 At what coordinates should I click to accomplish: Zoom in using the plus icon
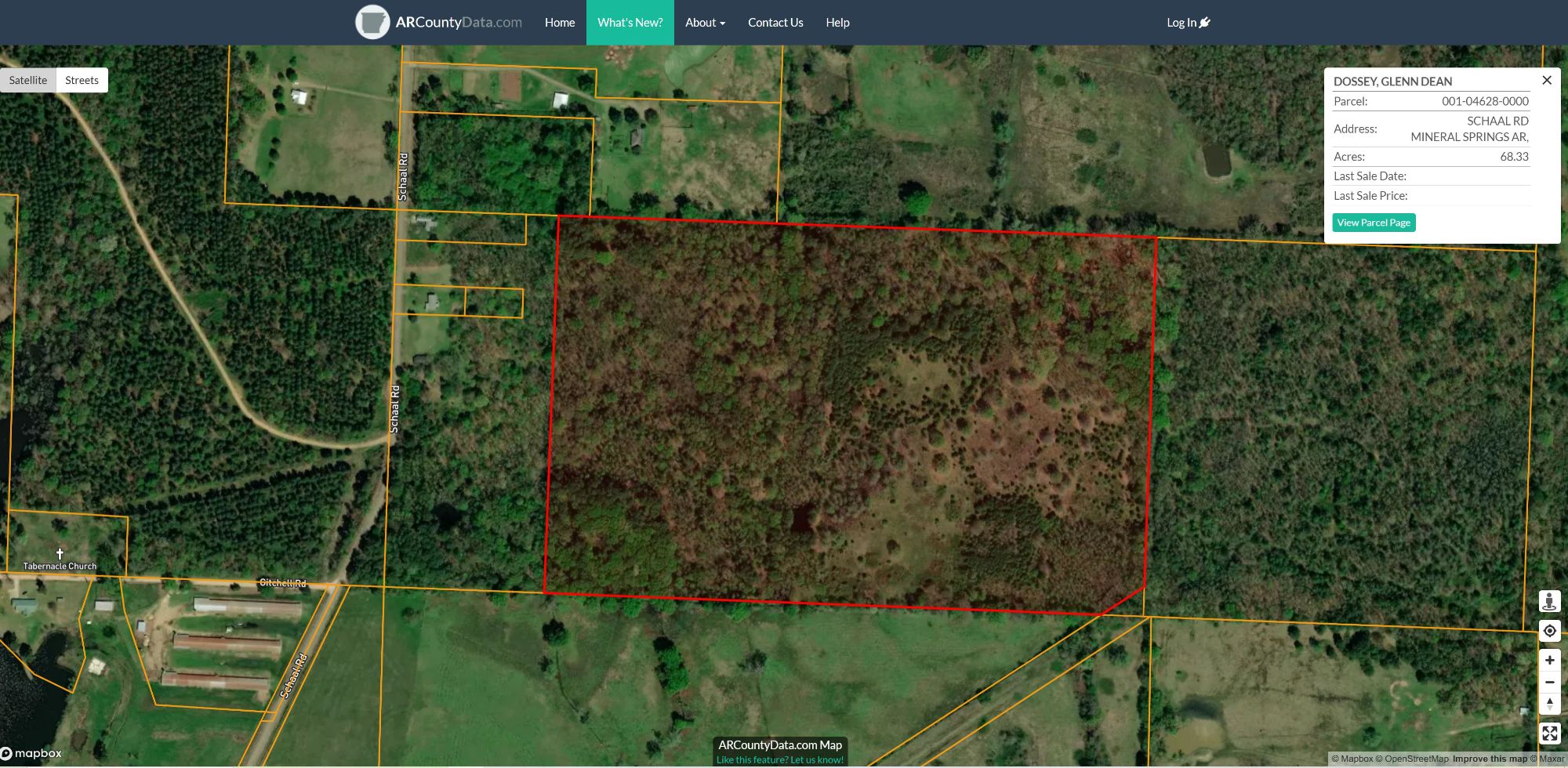tap(1550, 660)
